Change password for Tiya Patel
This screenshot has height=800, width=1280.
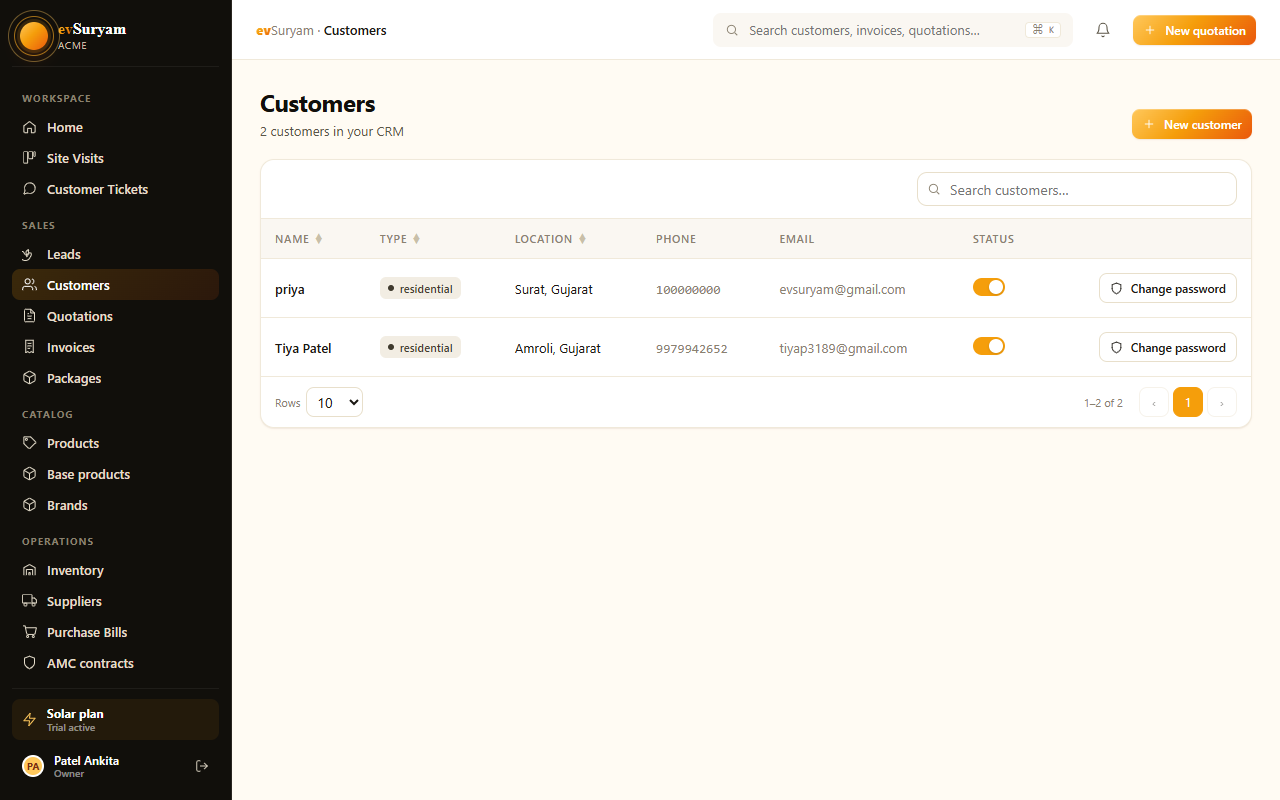click(x=1168, y=347)
